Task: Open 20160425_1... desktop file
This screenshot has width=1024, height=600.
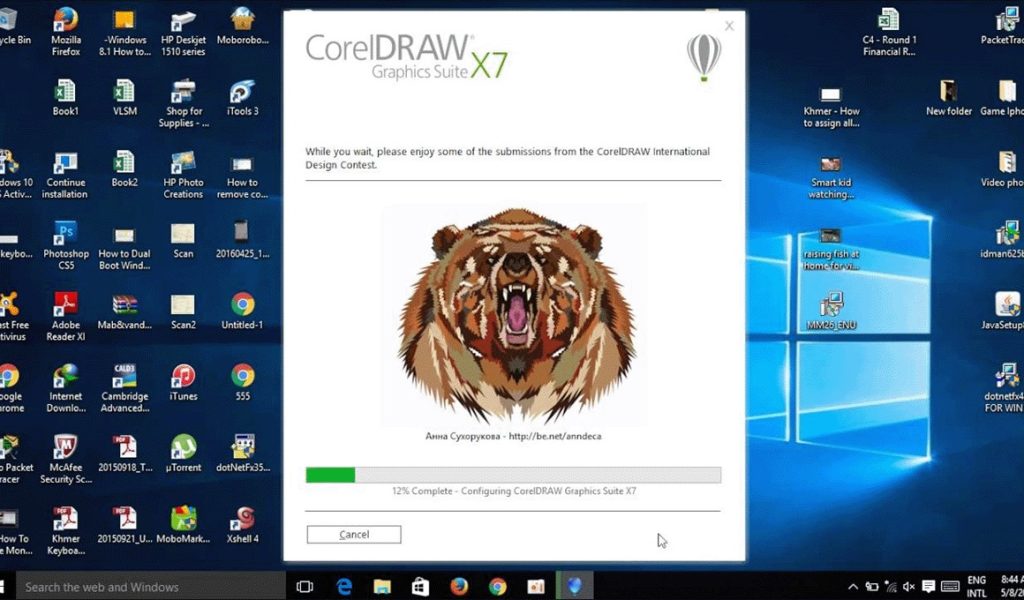Action: [242, 239]
